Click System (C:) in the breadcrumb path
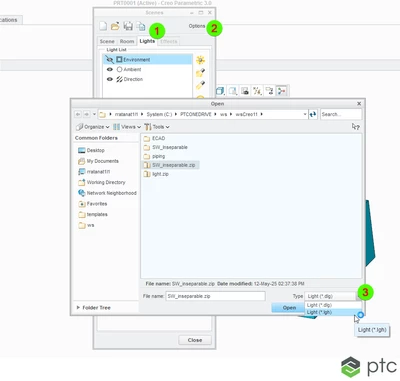The image size is (400, 381). 159,114
